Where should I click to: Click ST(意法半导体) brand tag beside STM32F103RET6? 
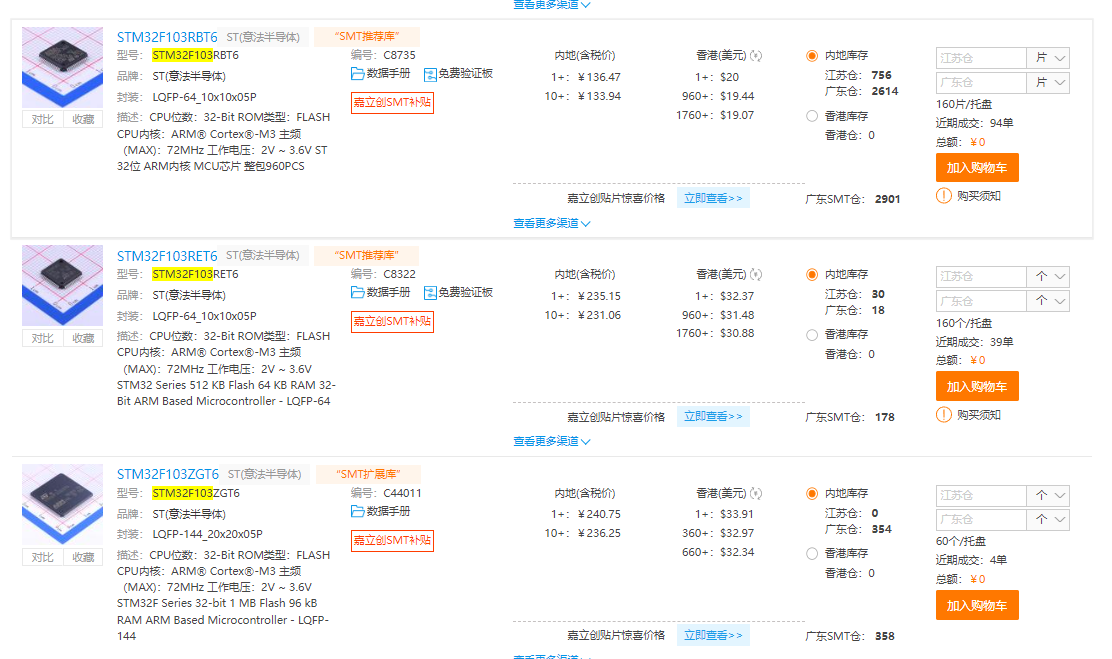(263, 255)
